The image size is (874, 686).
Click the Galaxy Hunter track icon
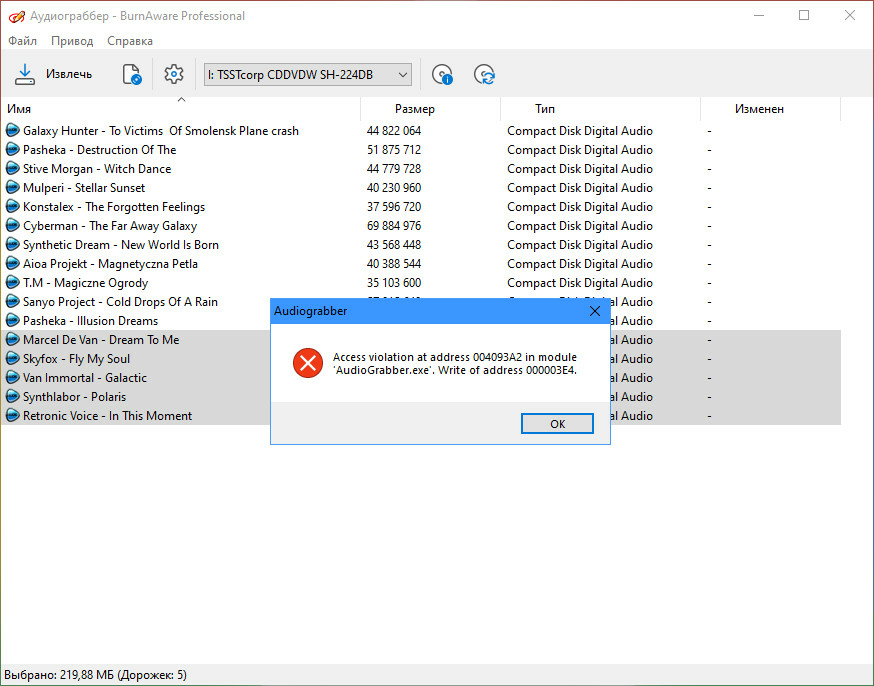pos(12,130)
